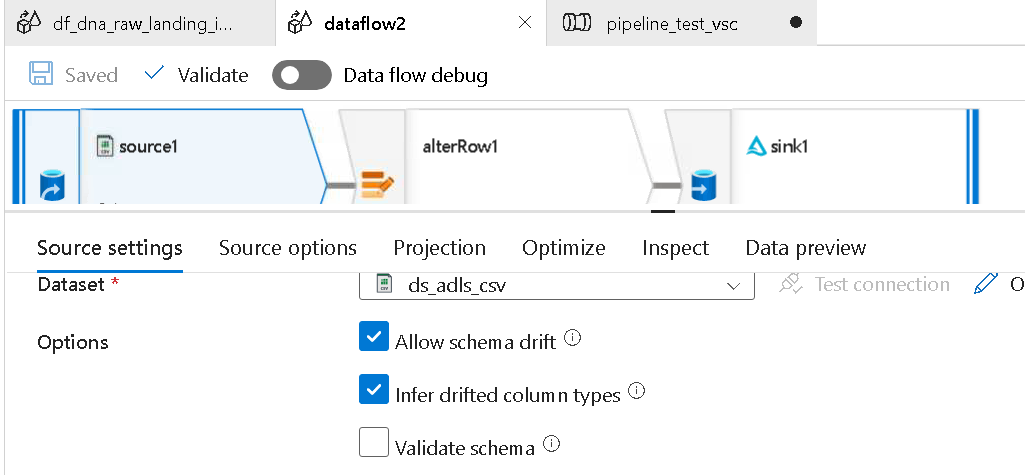Click the Saved disk icon
Viewport: 1025px width, 475px height.
coord(41,74)
